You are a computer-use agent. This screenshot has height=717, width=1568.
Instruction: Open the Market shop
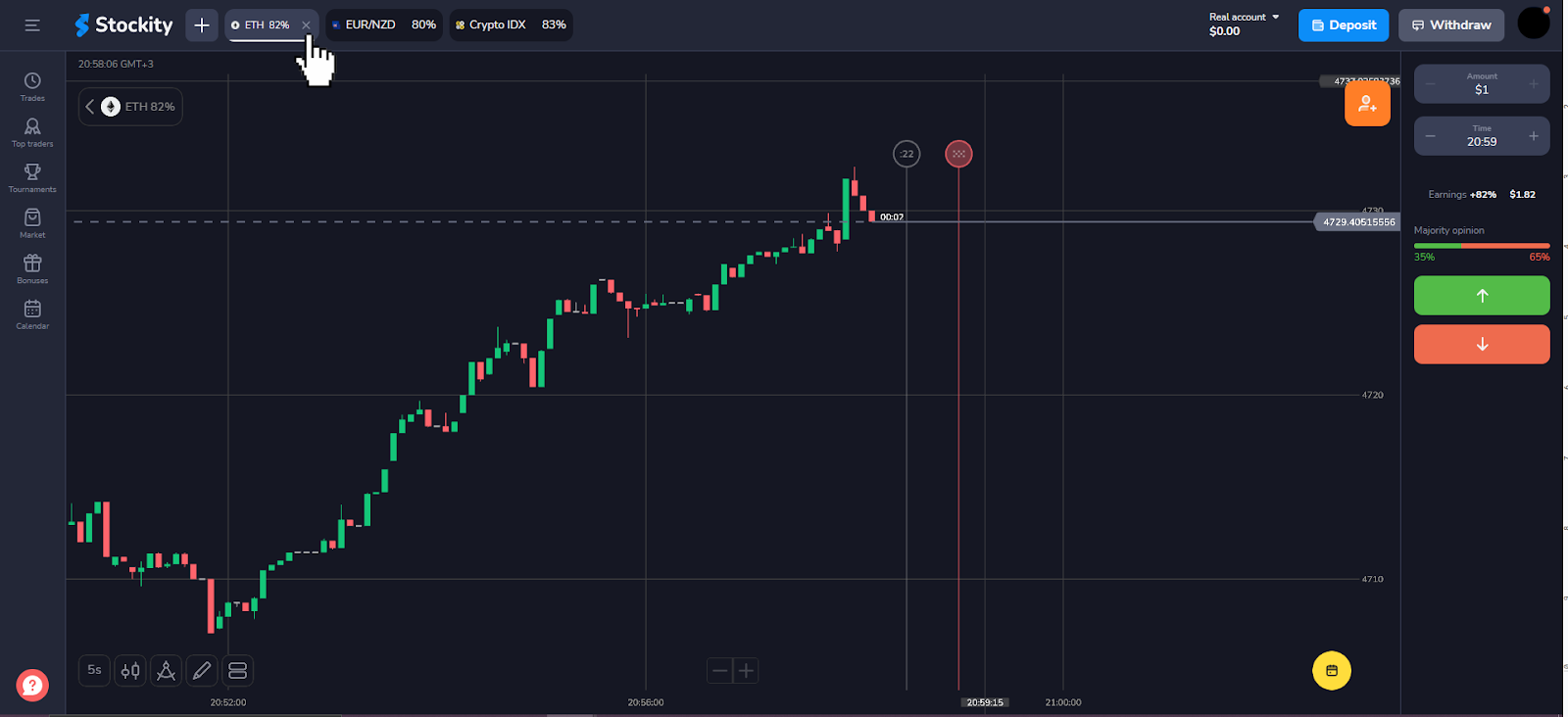(x=32, y=223)
